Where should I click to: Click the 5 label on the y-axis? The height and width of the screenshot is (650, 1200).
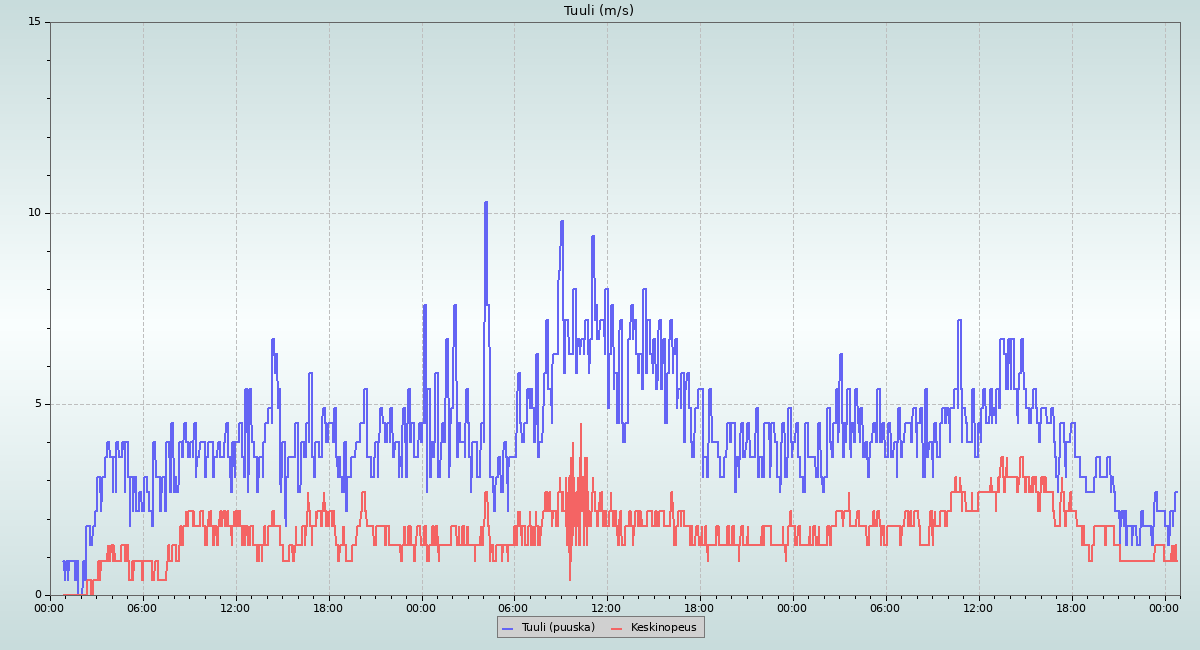point(37,404)
